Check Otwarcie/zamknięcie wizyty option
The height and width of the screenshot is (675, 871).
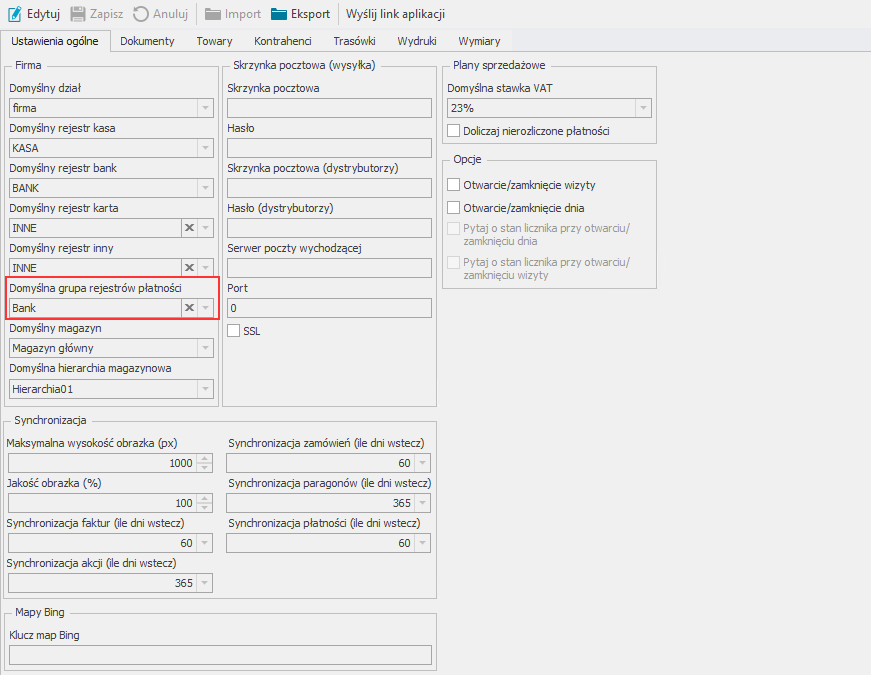pyautogui.click(x=454, y=185)
